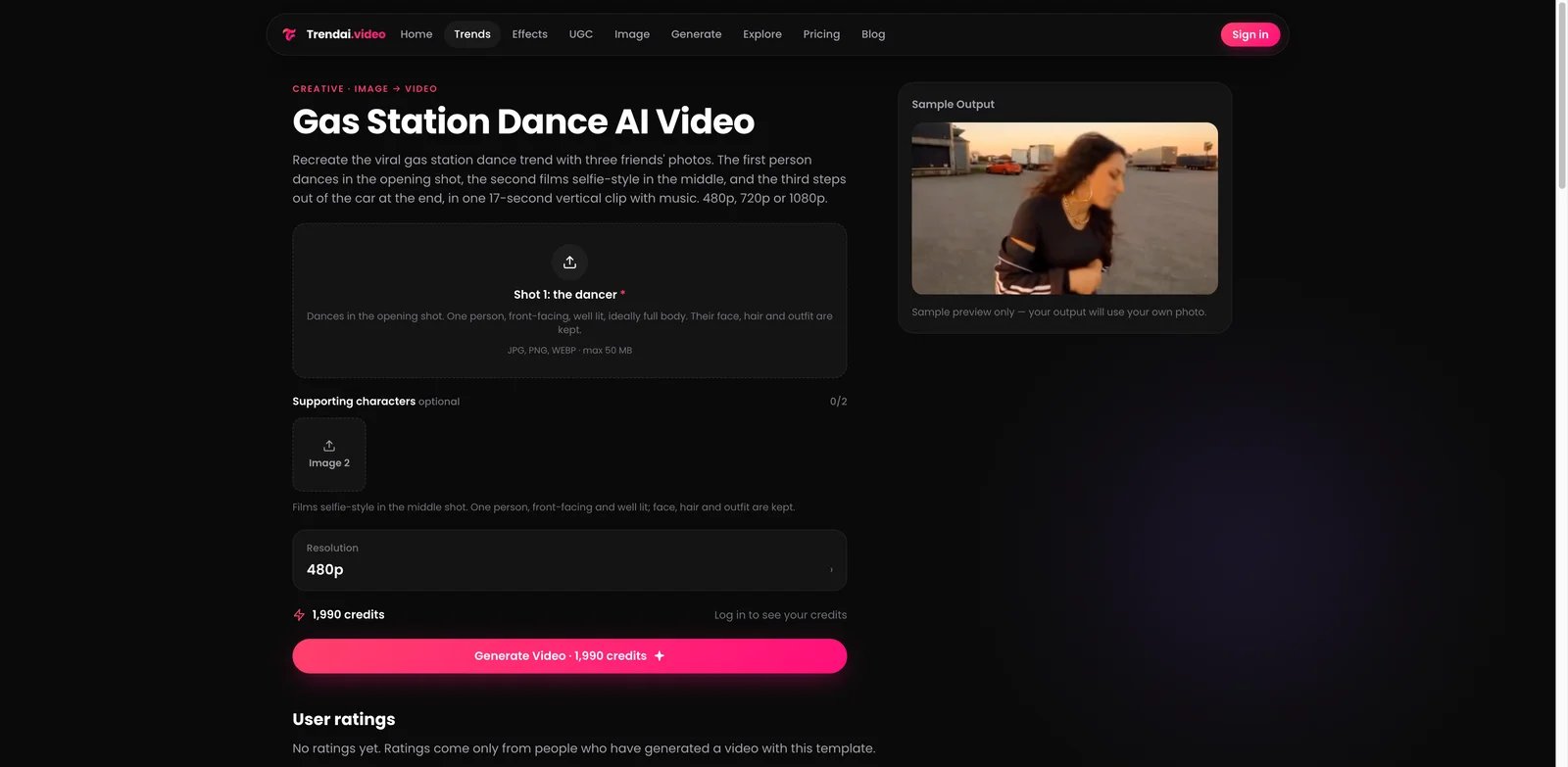Click the JPG, PNG, WEBP max 50 MB text
The image size is (1568, 767).
point(569,351)
